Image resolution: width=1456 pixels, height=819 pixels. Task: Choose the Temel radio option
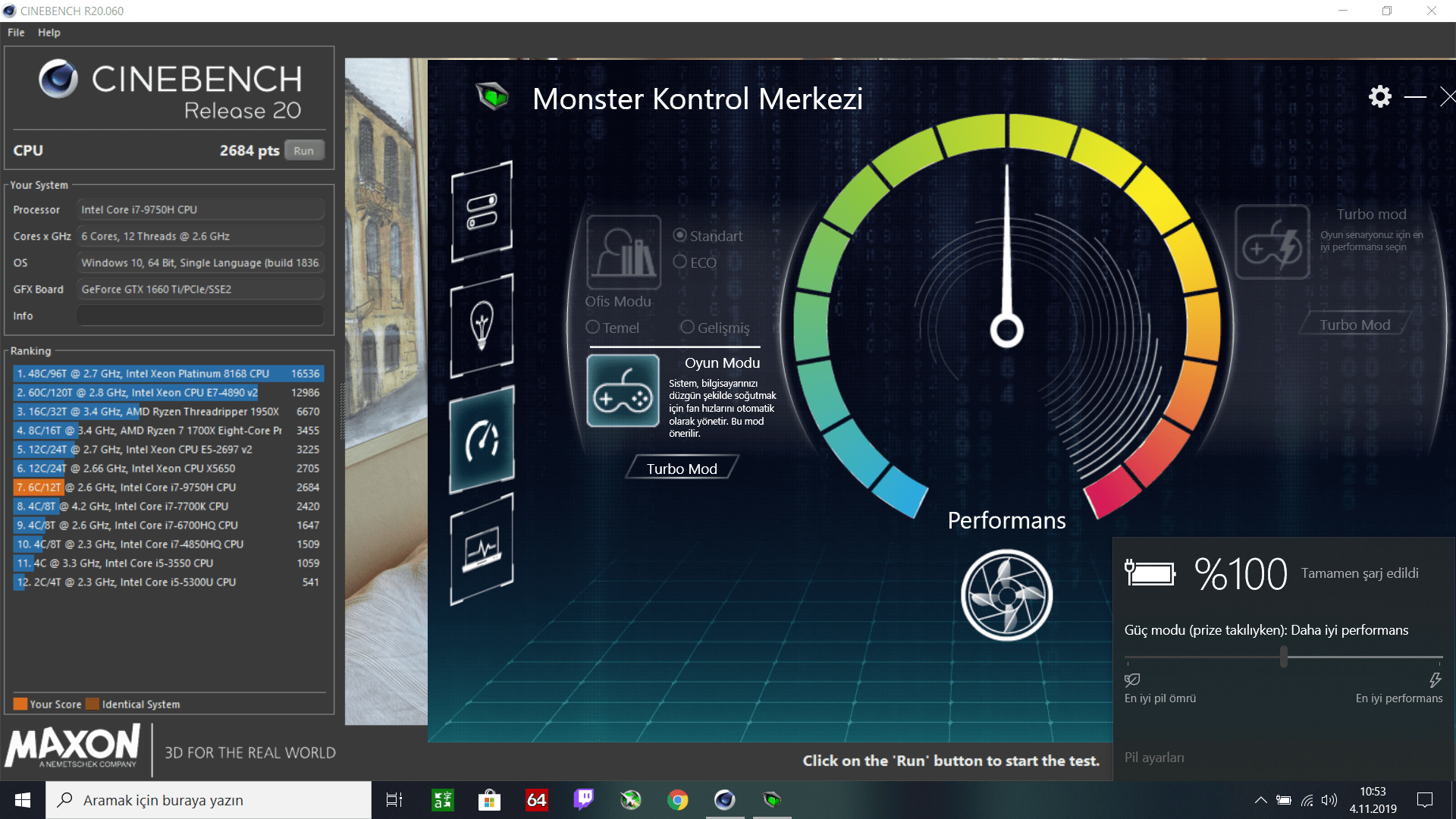[593, 328]
